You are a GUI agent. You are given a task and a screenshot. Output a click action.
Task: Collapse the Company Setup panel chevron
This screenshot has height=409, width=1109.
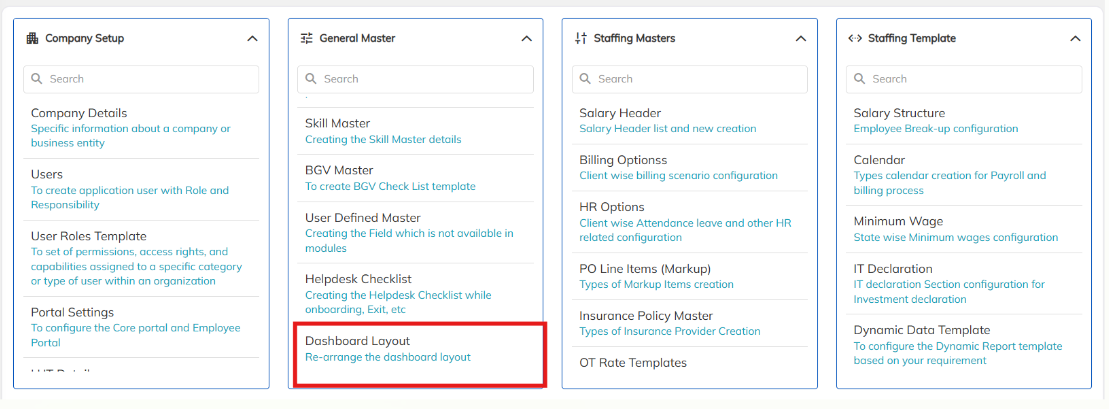pos(252,39)
